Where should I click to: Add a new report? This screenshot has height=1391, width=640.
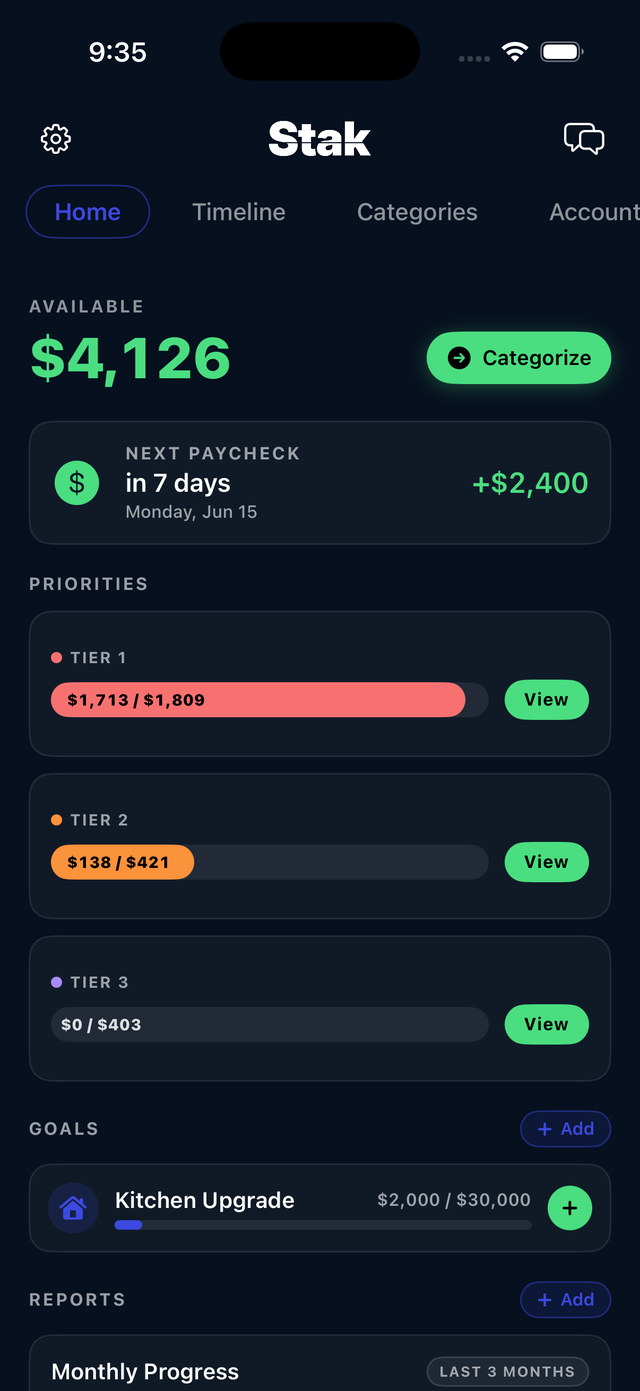click(565, 1300)
